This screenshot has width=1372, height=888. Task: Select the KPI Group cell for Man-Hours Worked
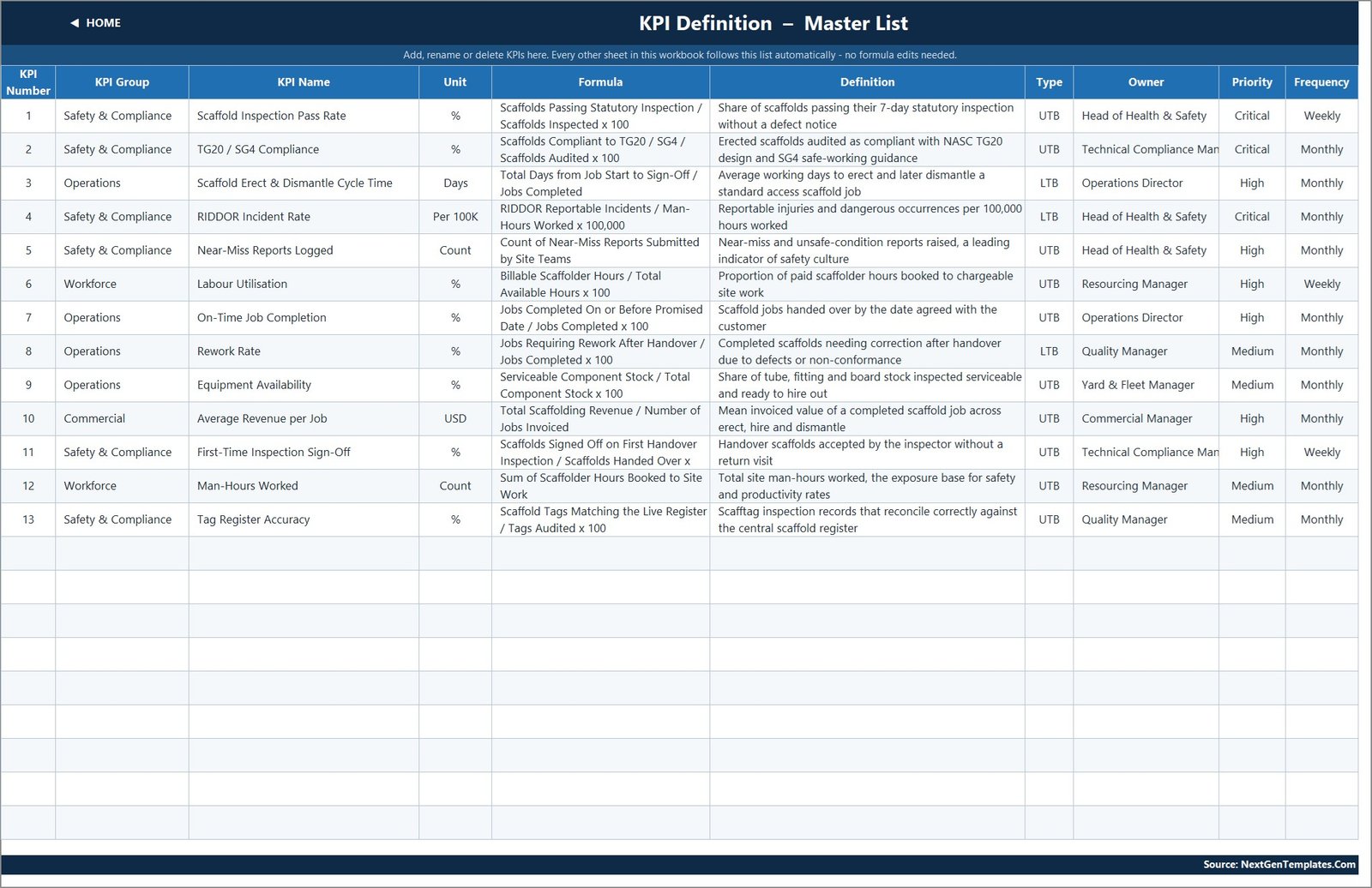(122, 486)
